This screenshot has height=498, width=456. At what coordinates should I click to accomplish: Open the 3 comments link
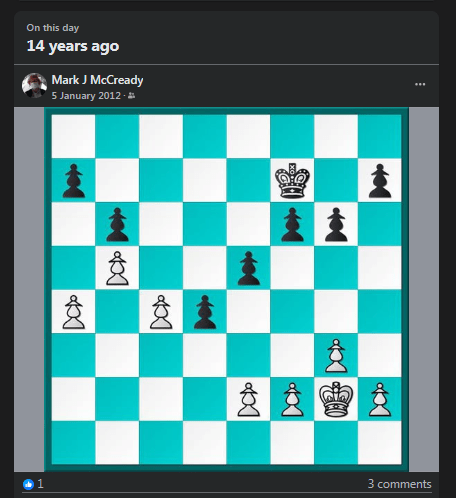click(x=399, y=484)
